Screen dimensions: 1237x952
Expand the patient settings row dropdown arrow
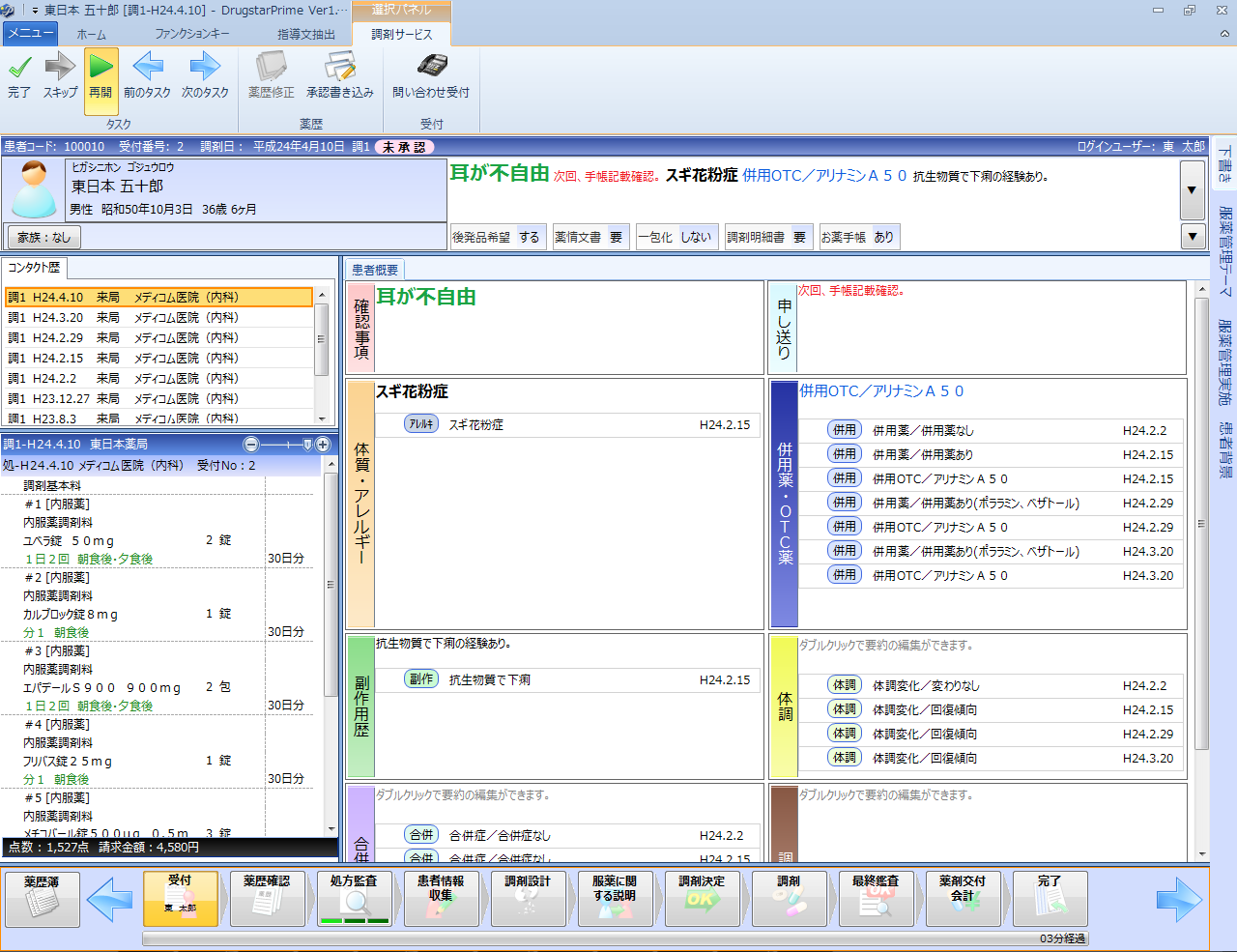pyautogui.click(x=1193, y=236)
